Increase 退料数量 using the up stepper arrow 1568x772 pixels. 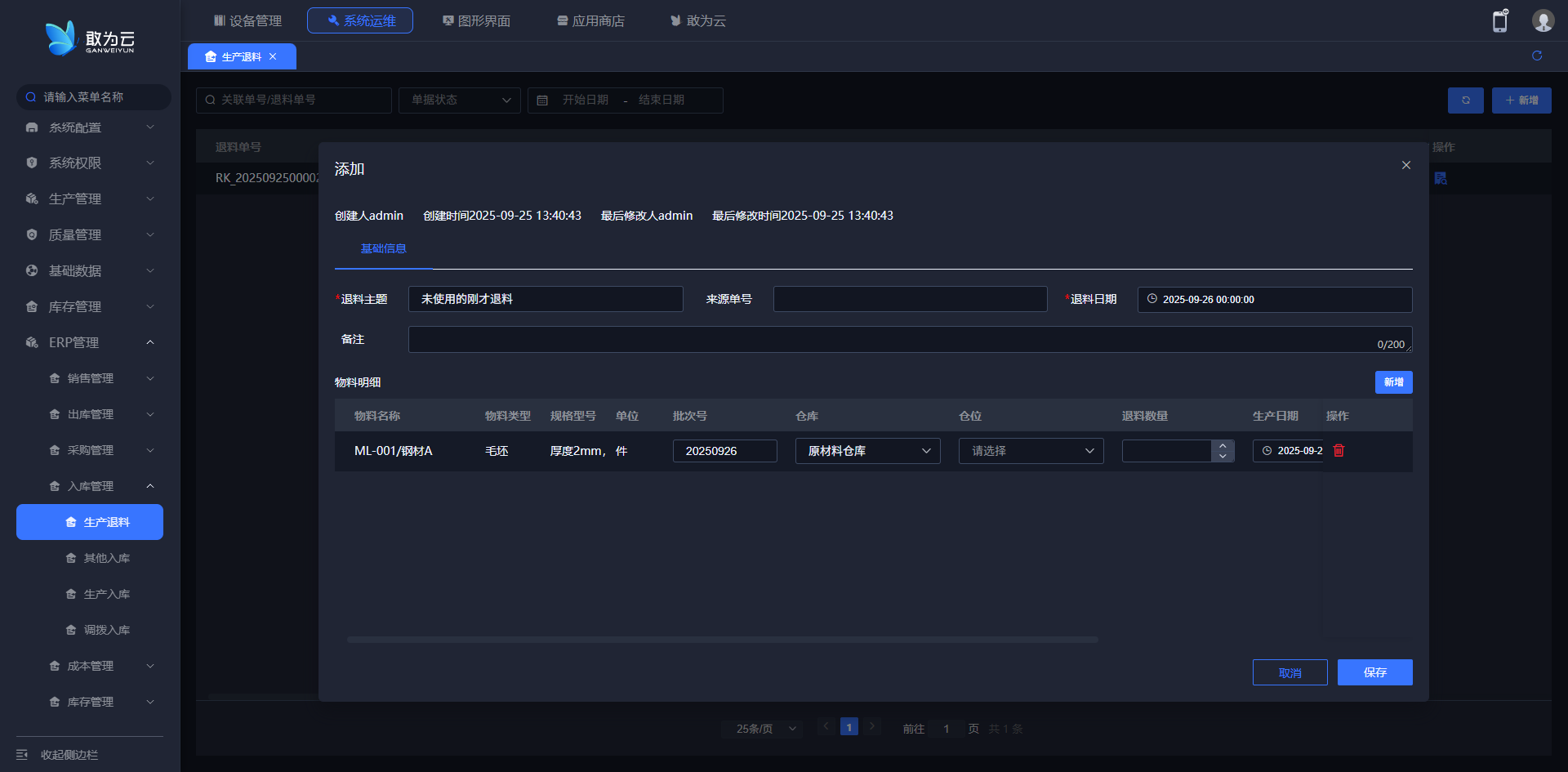(x=1223, y=445)
